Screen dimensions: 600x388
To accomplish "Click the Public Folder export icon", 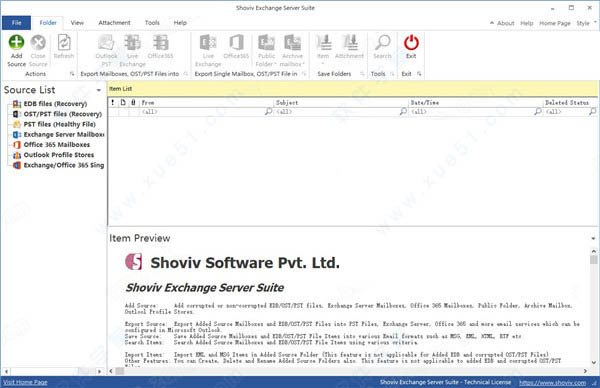I will pyautogui.click(x=266, y=42).
